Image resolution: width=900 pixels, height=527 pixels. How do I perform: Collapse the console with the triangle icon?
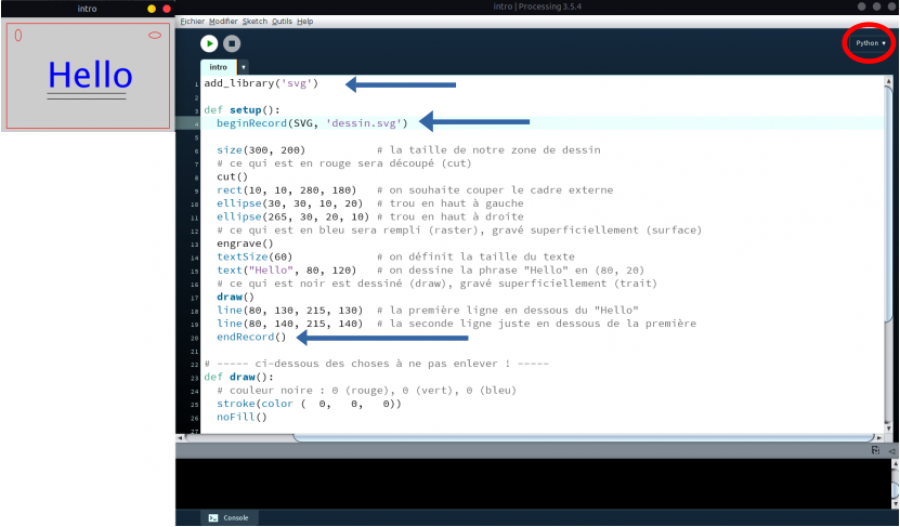pos(891,451)
